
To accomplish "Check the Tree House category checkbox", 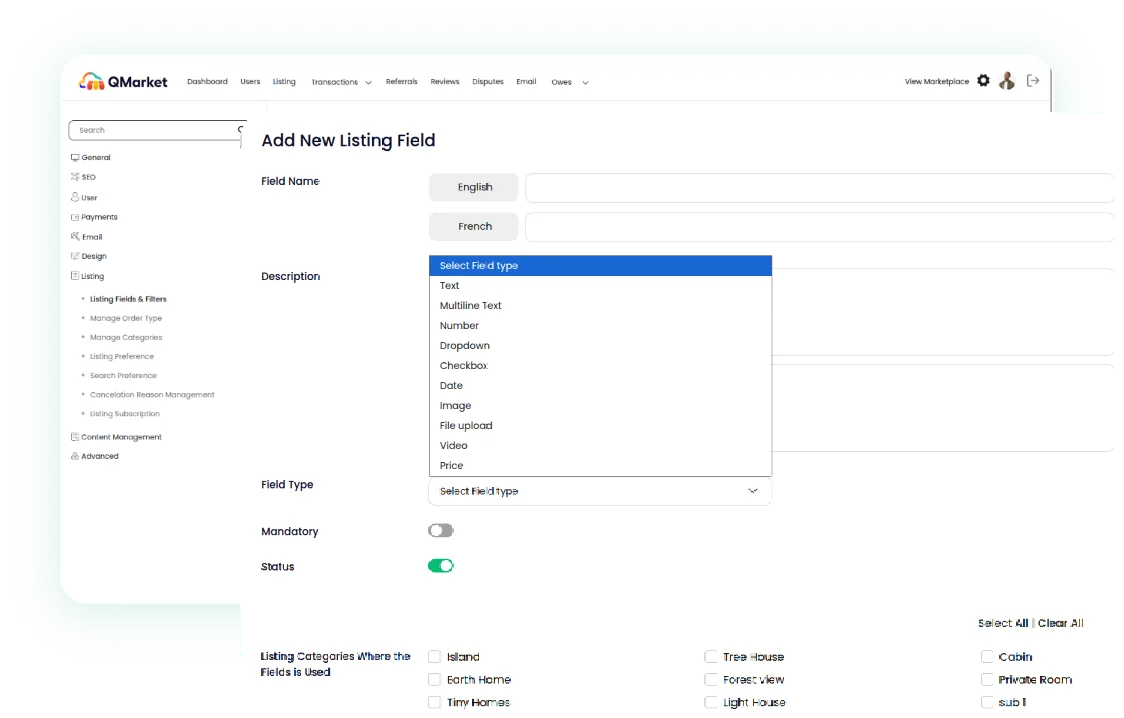I will pyautogui.click(x=710, y=656).
